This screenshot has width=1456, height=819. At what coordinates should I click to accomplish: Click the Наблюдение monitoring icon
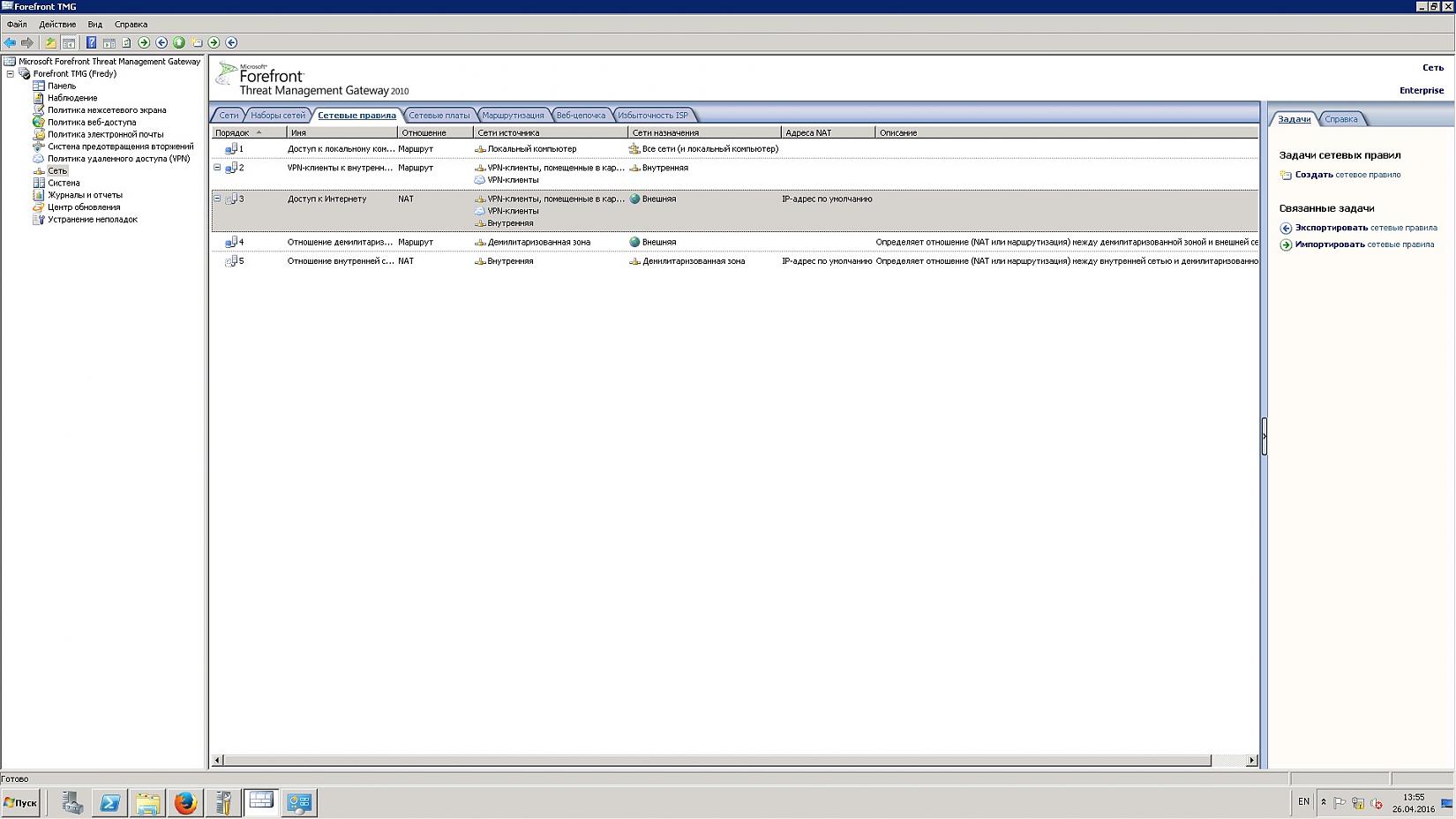coord(39,98)
